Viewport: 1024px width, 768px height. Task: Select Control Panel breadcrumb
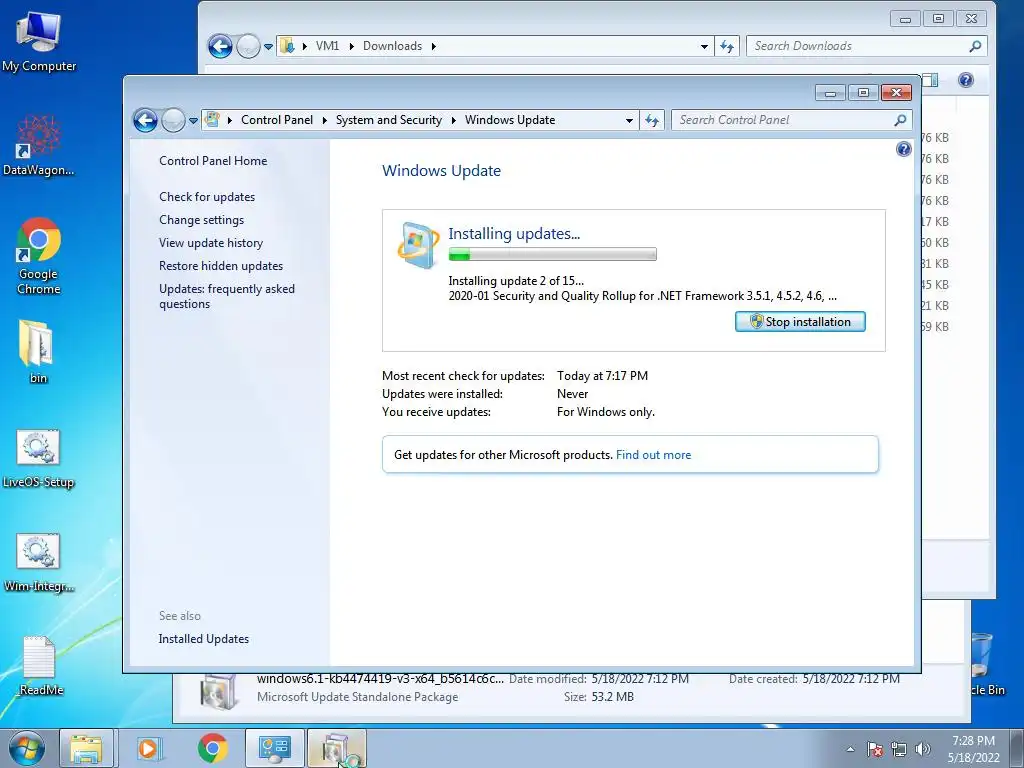(277, 120)
